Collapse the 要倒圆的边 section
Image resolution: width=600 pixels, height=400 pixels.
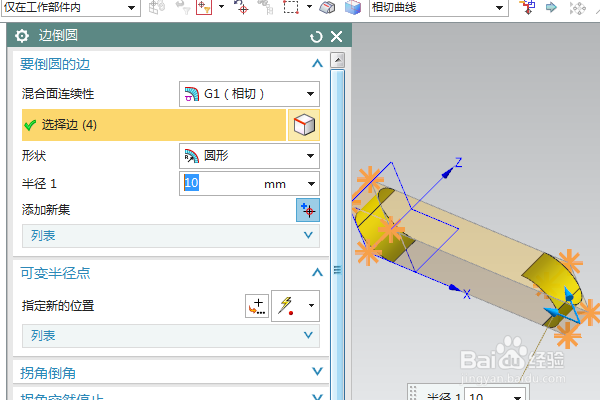317,64
